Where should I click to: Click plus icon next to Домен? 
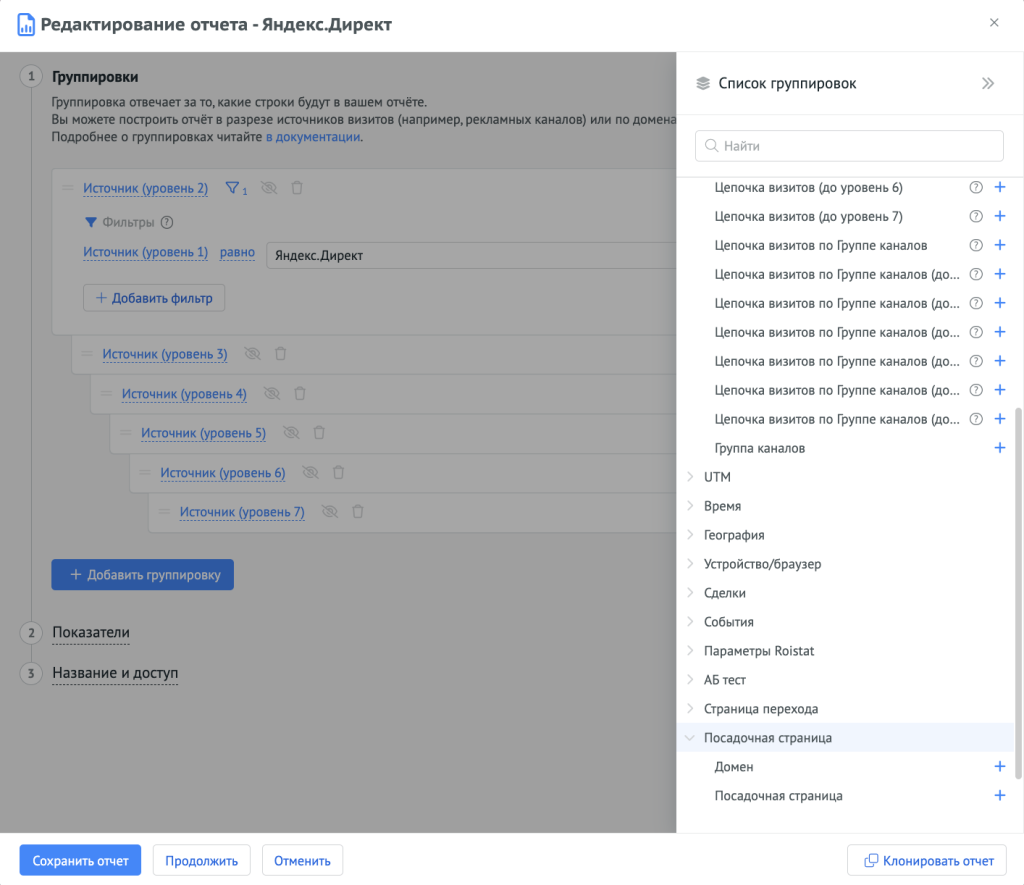point(999,767)
